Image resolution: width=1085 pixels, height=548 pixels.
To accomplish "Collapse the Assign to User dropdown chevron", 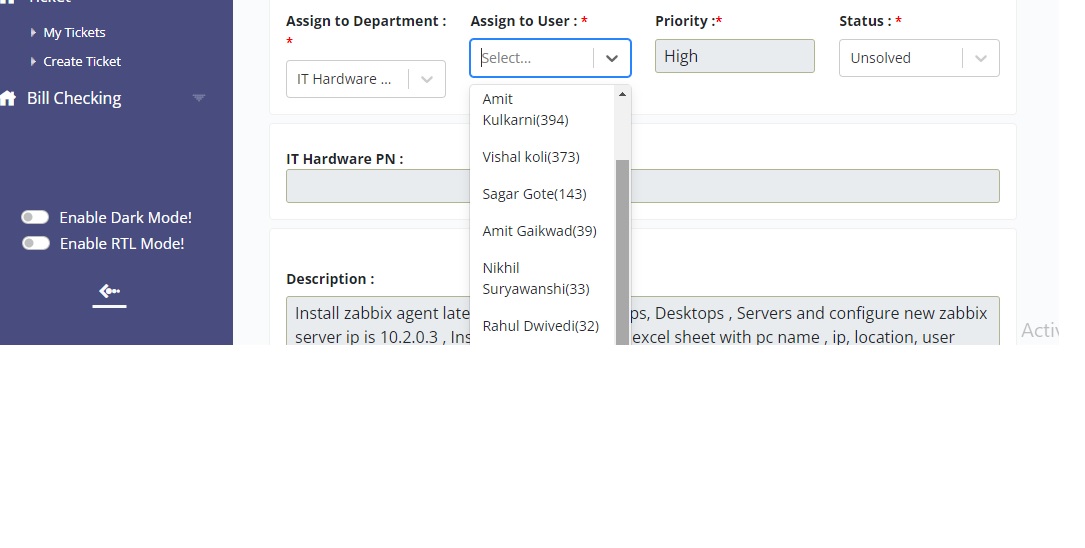I will (x=612, y=58).
